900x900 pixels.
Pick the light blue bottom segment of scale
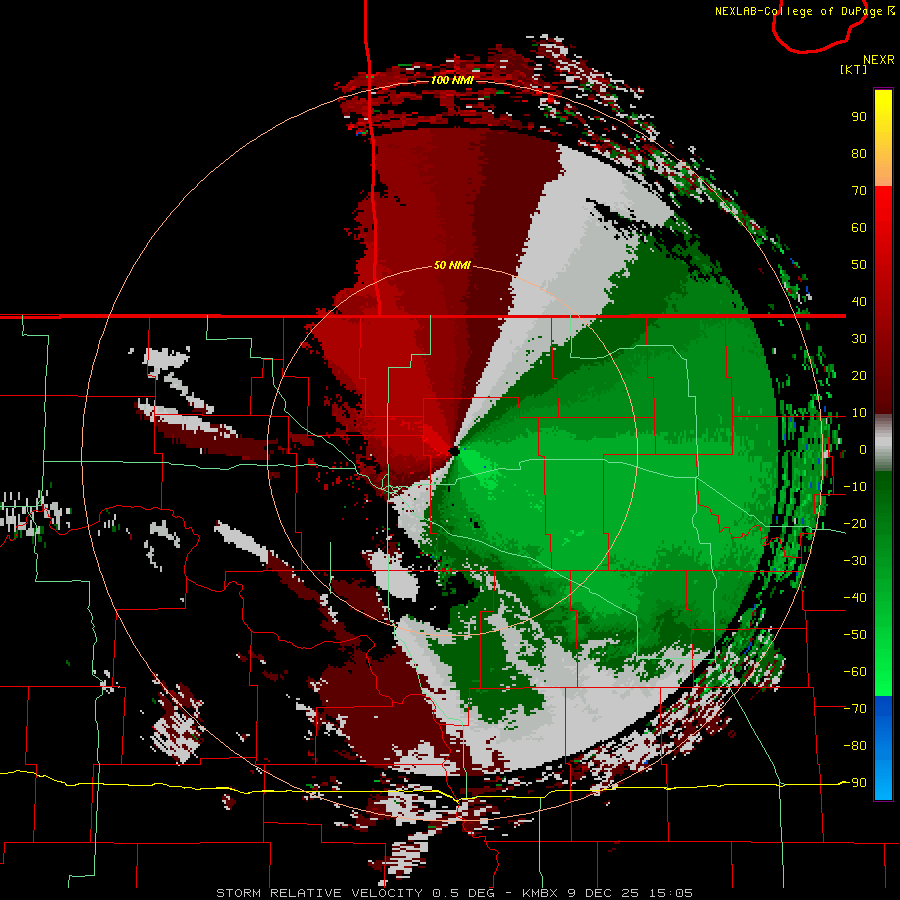click(x=883, y=778)
